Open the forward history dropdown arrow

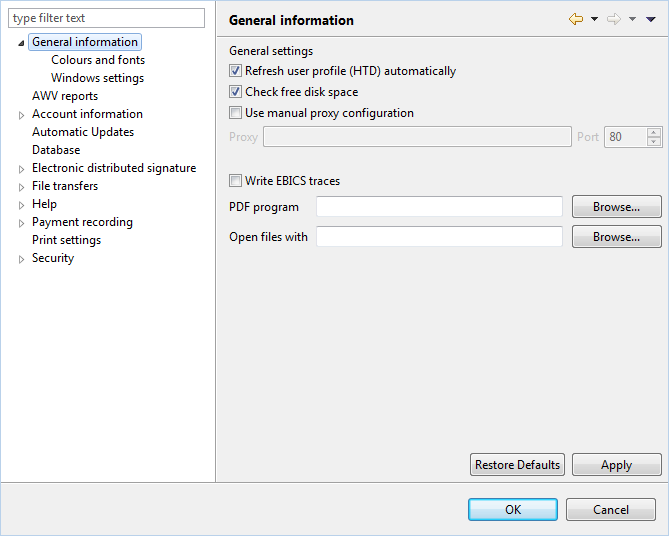click(632, 19)
